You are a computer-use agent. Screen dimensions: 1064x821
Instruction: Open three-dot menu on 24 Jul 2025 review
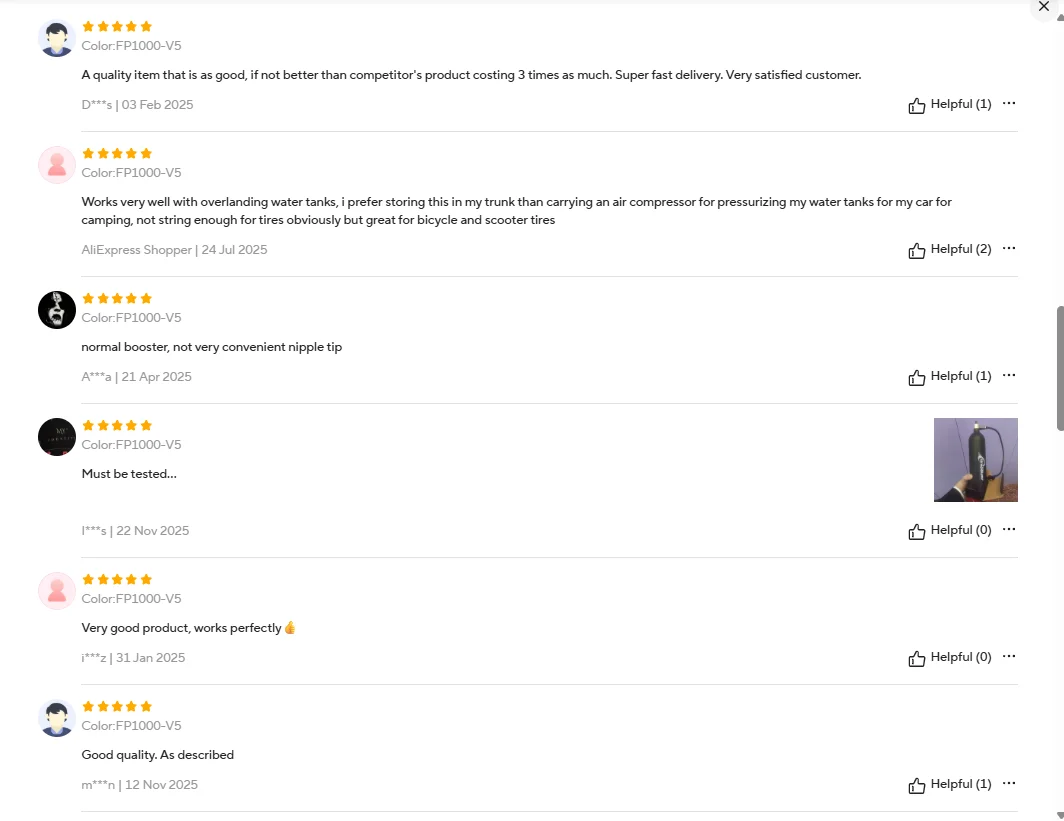[x=1009, y=248]
